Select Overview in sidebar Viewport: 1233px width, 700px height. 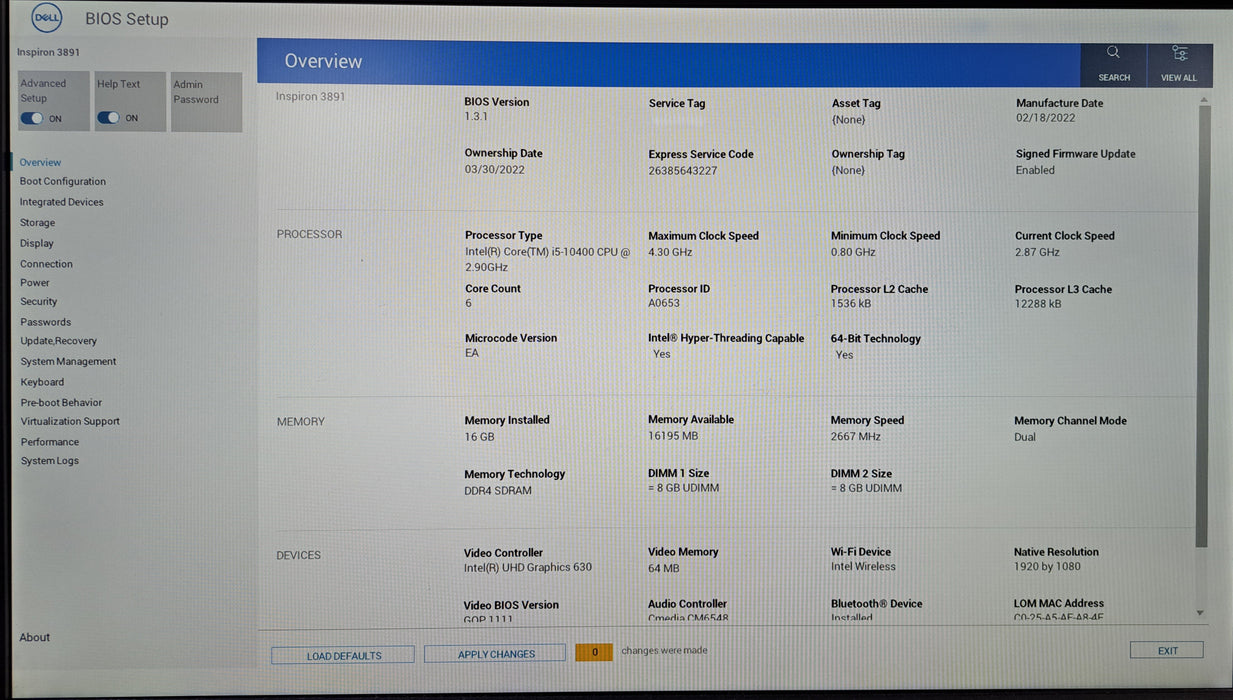pos(40,162)
